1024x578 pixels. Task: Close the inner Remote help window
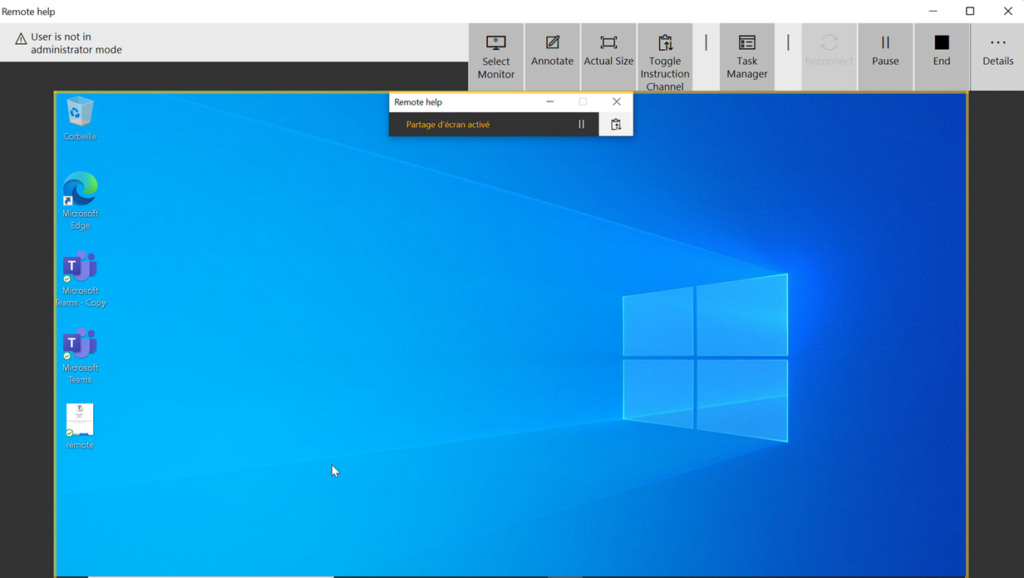[616, 102]
